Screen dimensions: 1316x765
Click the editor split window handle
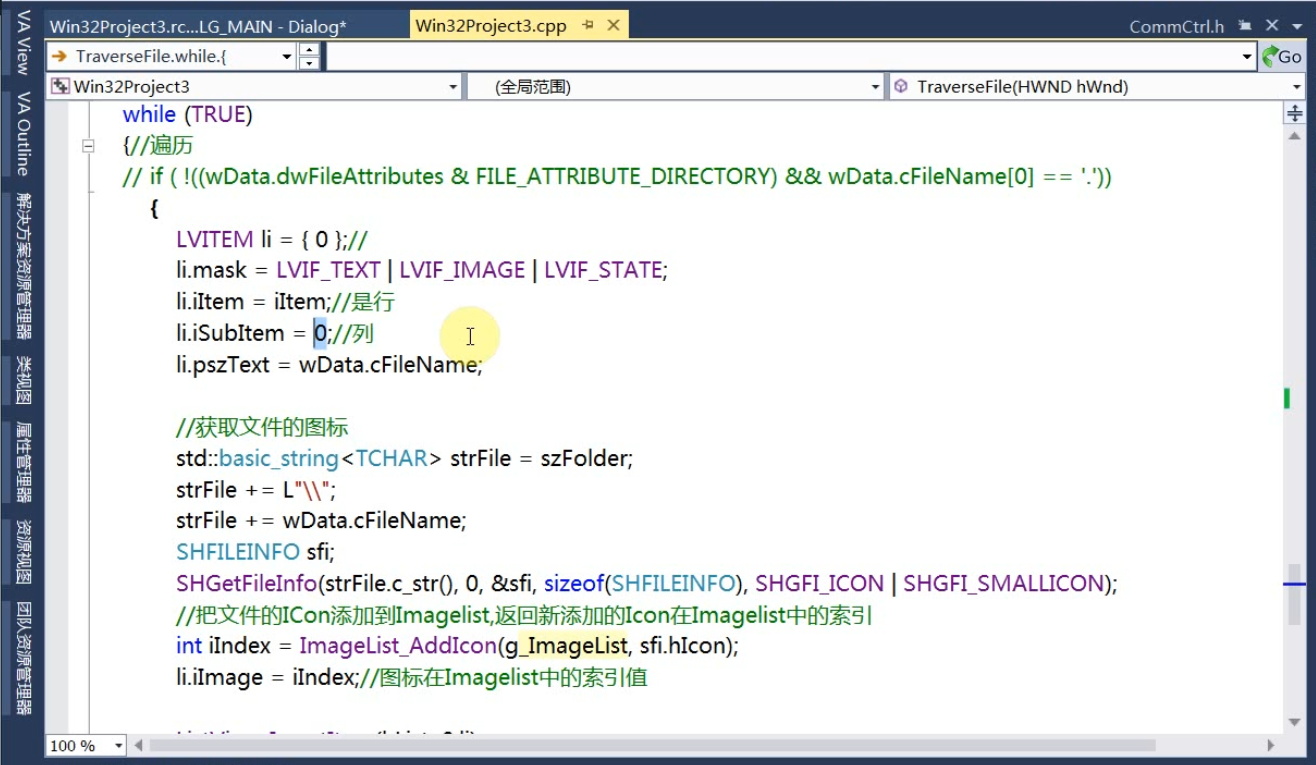pyautogui.click(x=1295, y=113)
